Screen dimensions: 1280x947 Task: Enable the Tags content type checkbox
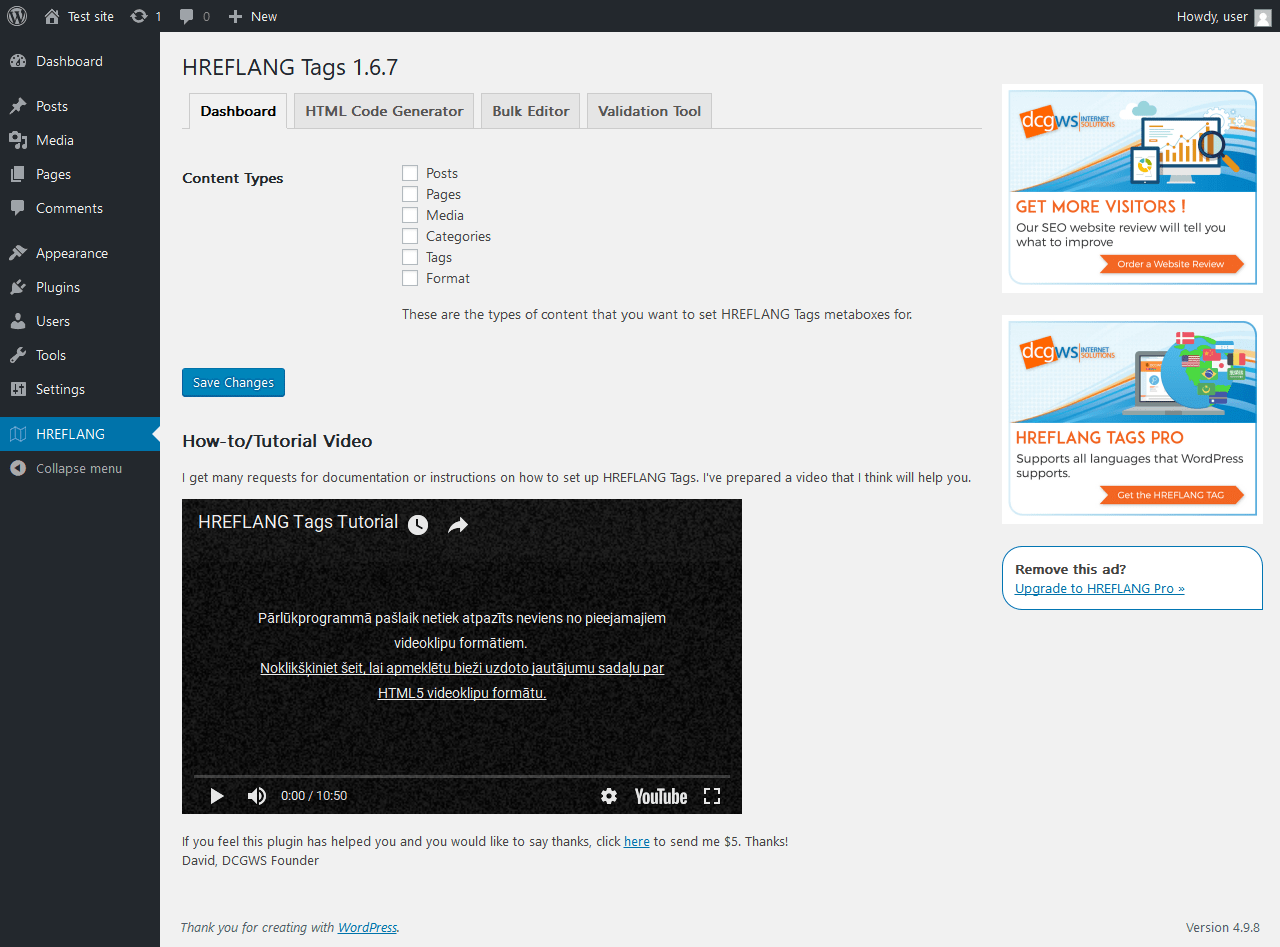click(410, 257)
